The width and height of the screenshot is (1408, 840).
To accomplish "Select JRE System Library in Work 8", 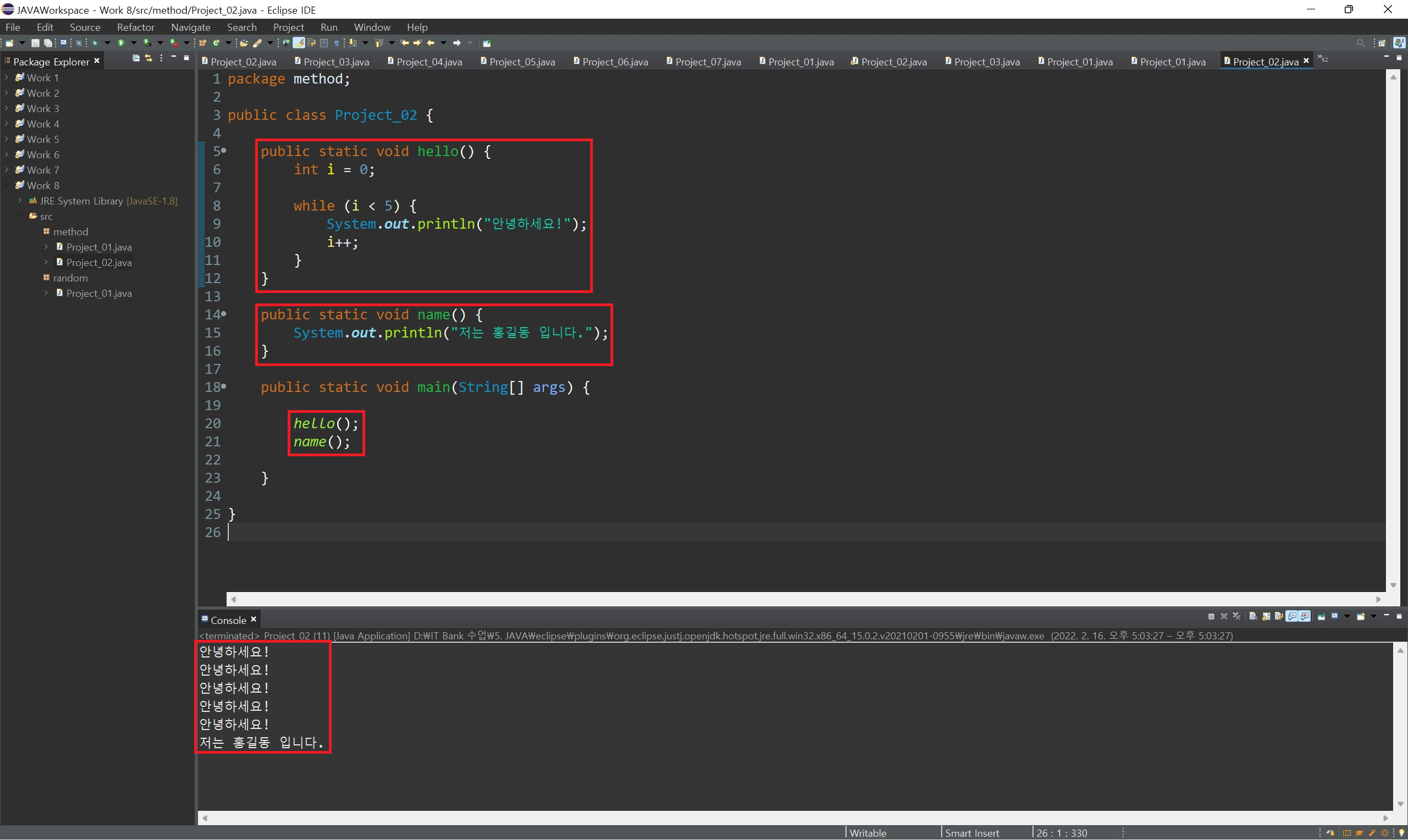I will [81, 201].
